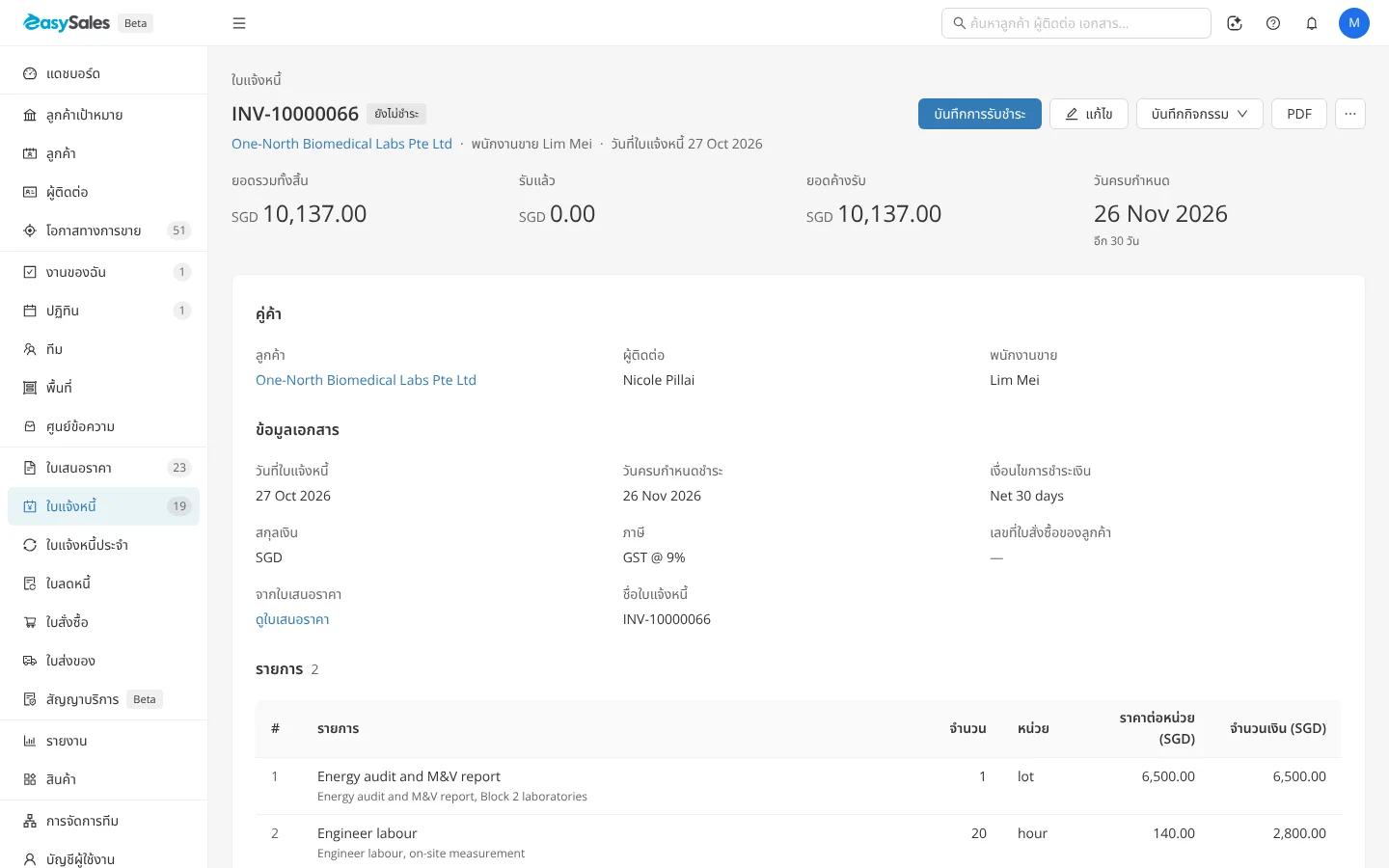Click the แก้ไข edit button

pyautogui.click(x=1089, y=114)
